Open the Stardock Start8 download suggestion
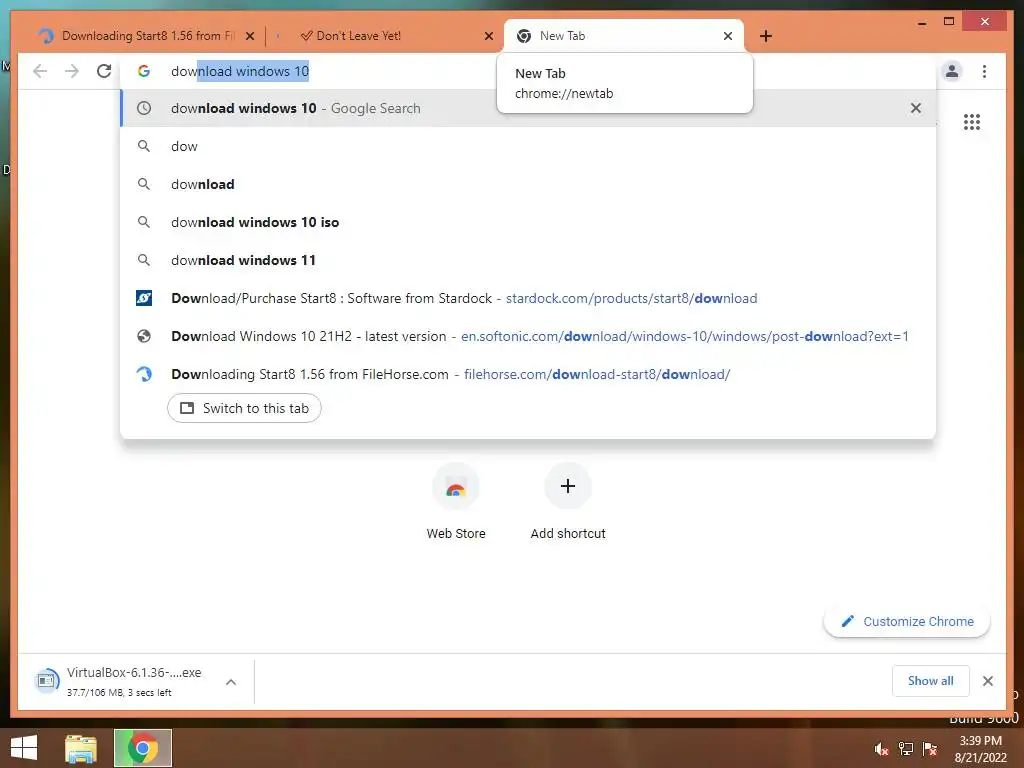 click(x=528, y=298)
